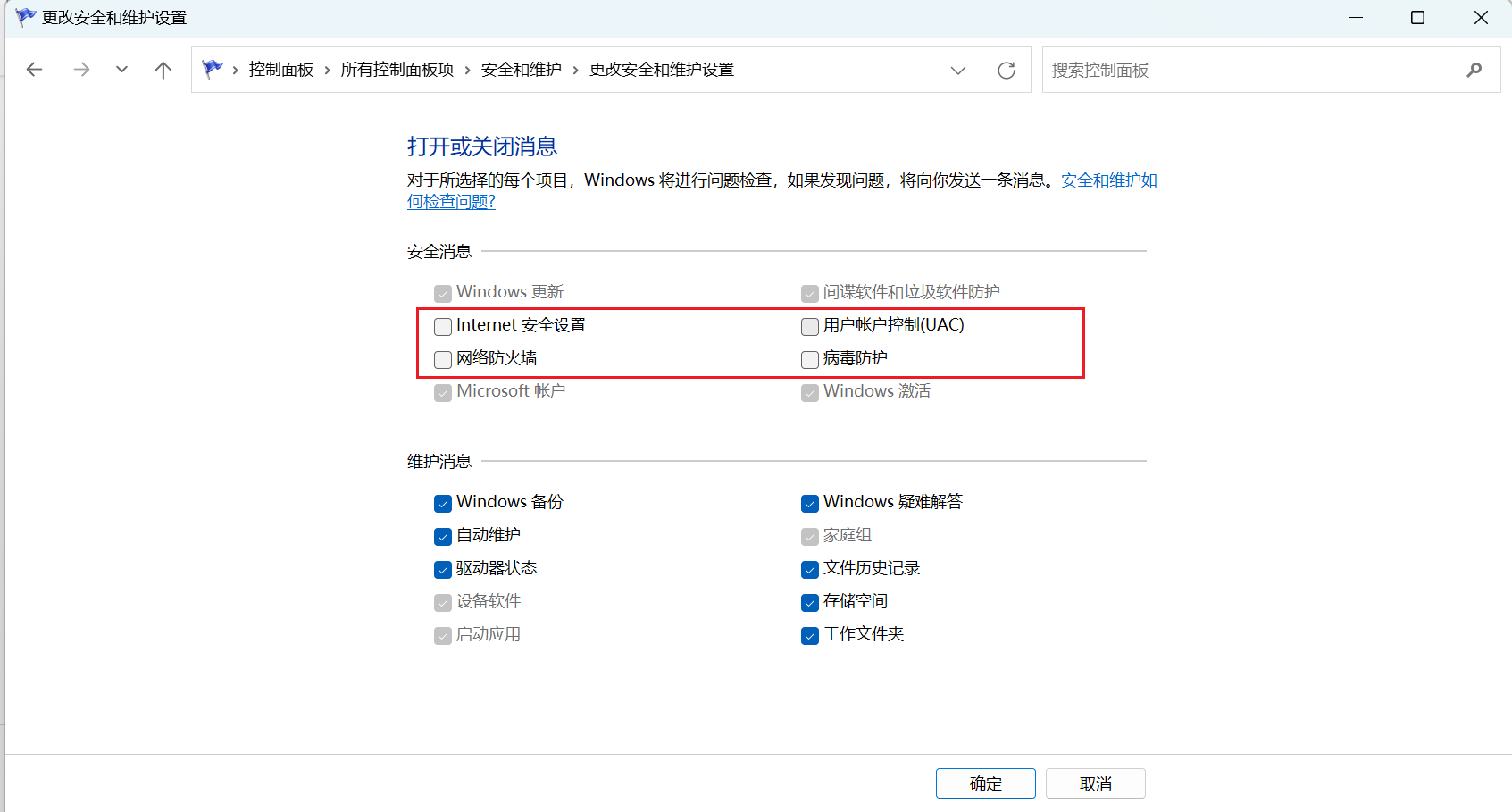Screen dimensions: 1512x812
Task: Tick the 用户帐户控制(UAC) checkbox
Action: (810, 326)
